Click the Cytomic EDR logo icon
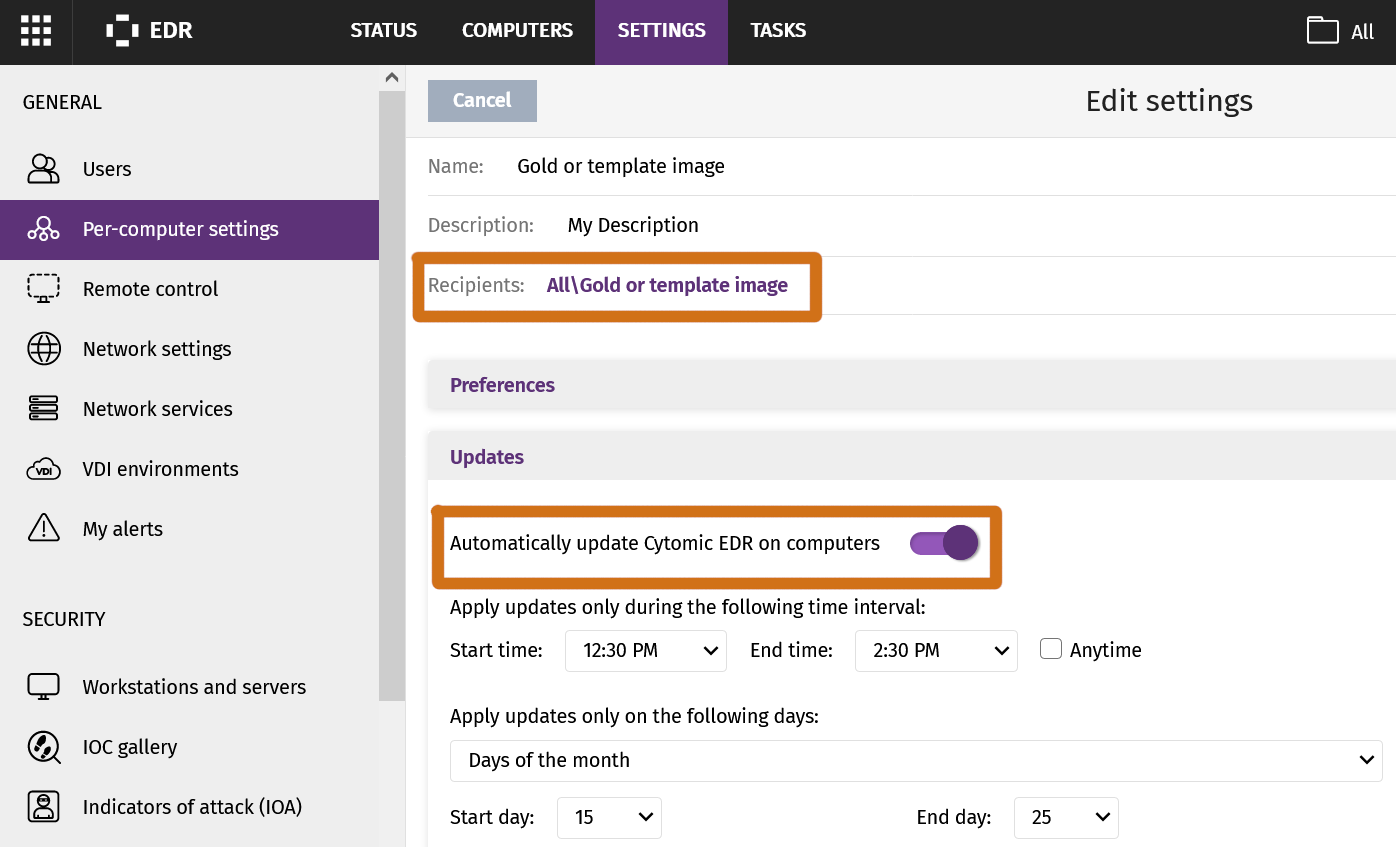 pos(122,30)
